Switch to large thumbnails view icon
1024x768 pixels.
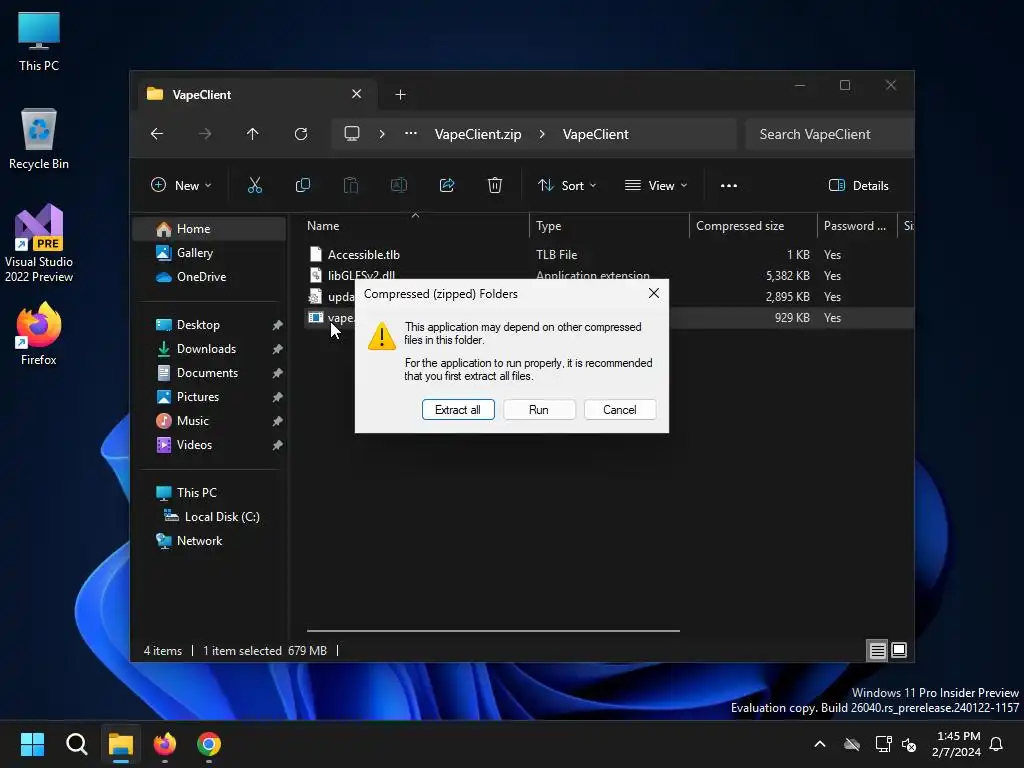click(x=899, y=650)
